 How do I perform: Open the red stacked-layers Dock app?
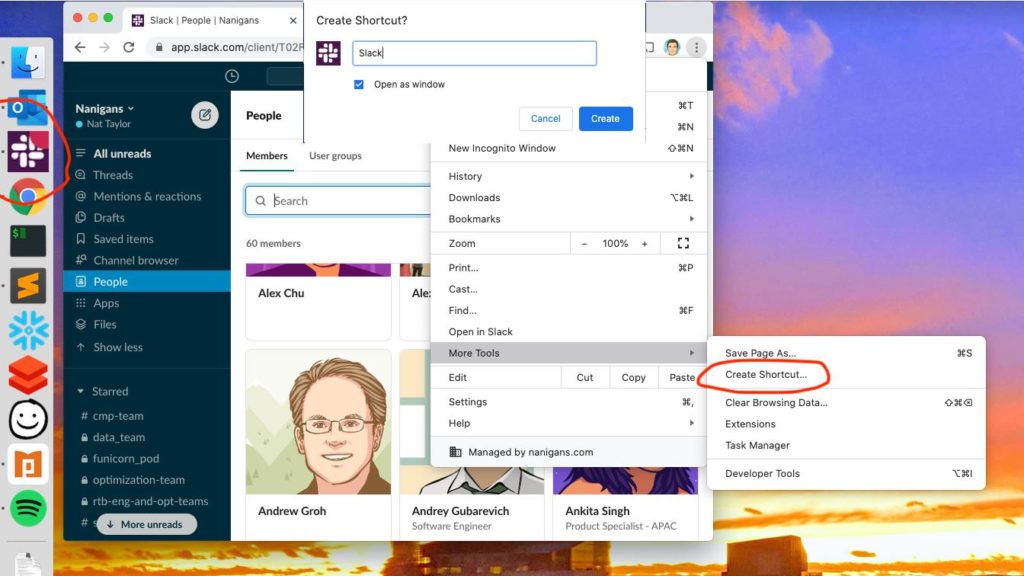pyautogui.click(x=27, y=374)
